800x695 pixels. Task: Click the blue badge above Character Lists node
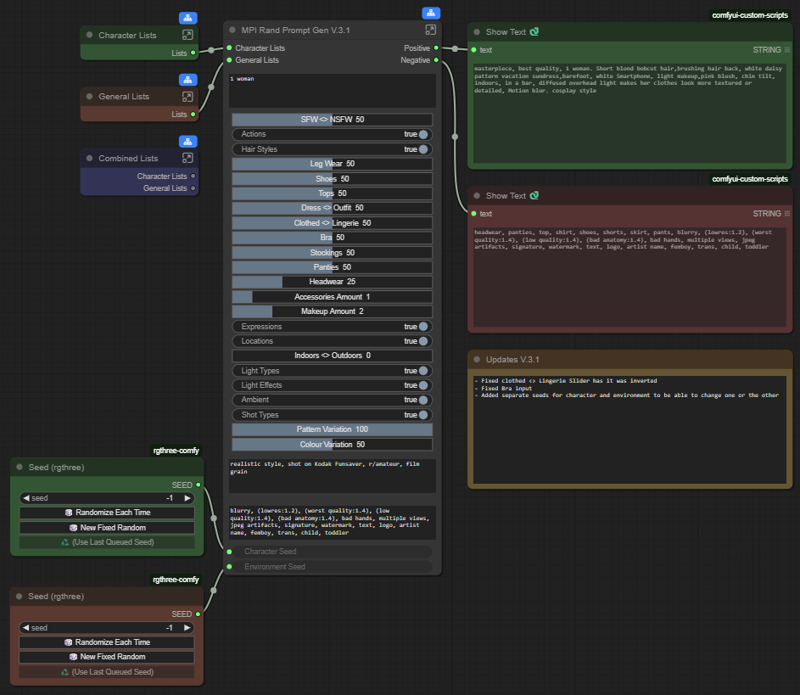coord(188,18)
